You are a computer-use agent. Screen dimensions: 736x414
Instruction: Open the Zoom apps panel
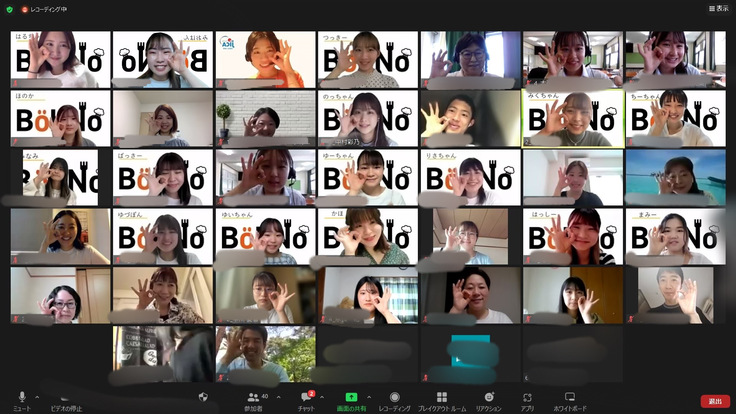tap(527, 399)
